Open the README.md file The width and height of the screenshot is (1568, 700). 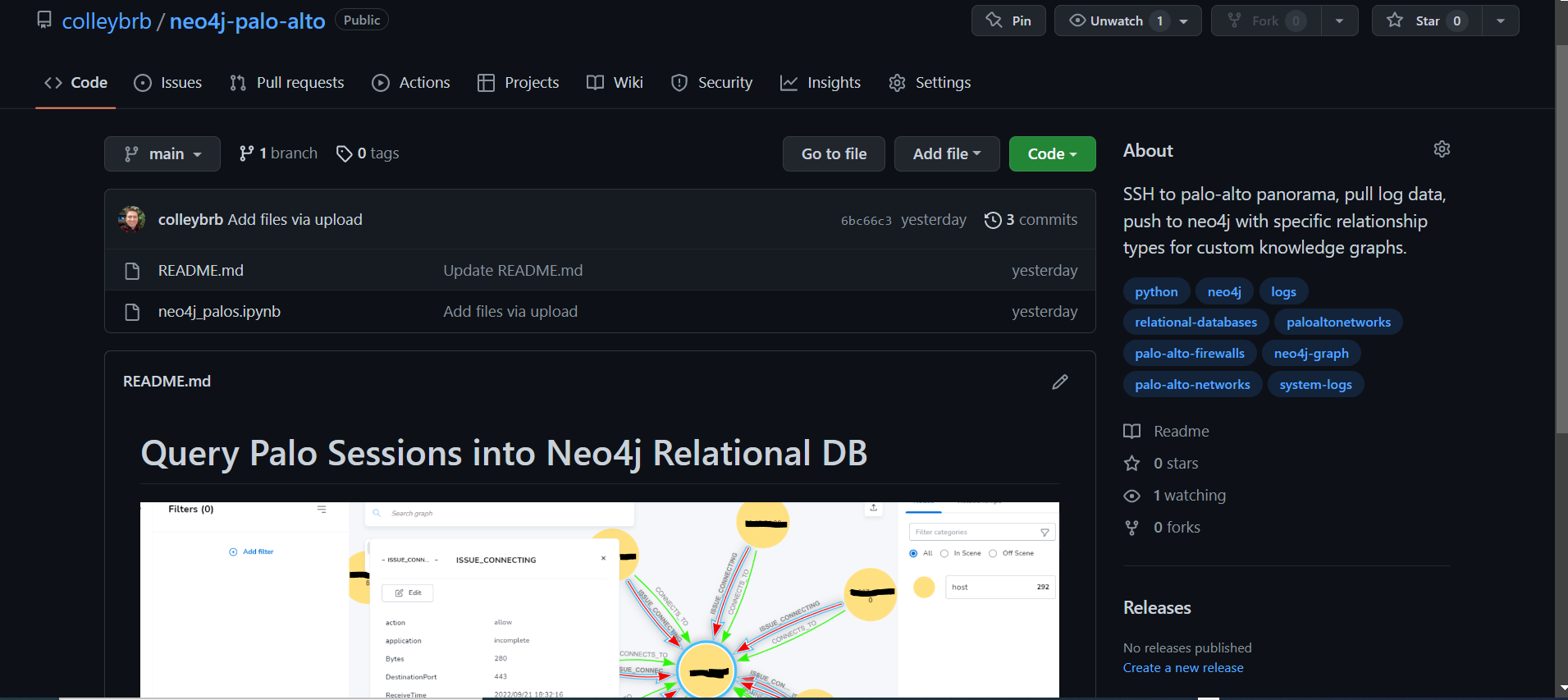(x=201, y=271)
